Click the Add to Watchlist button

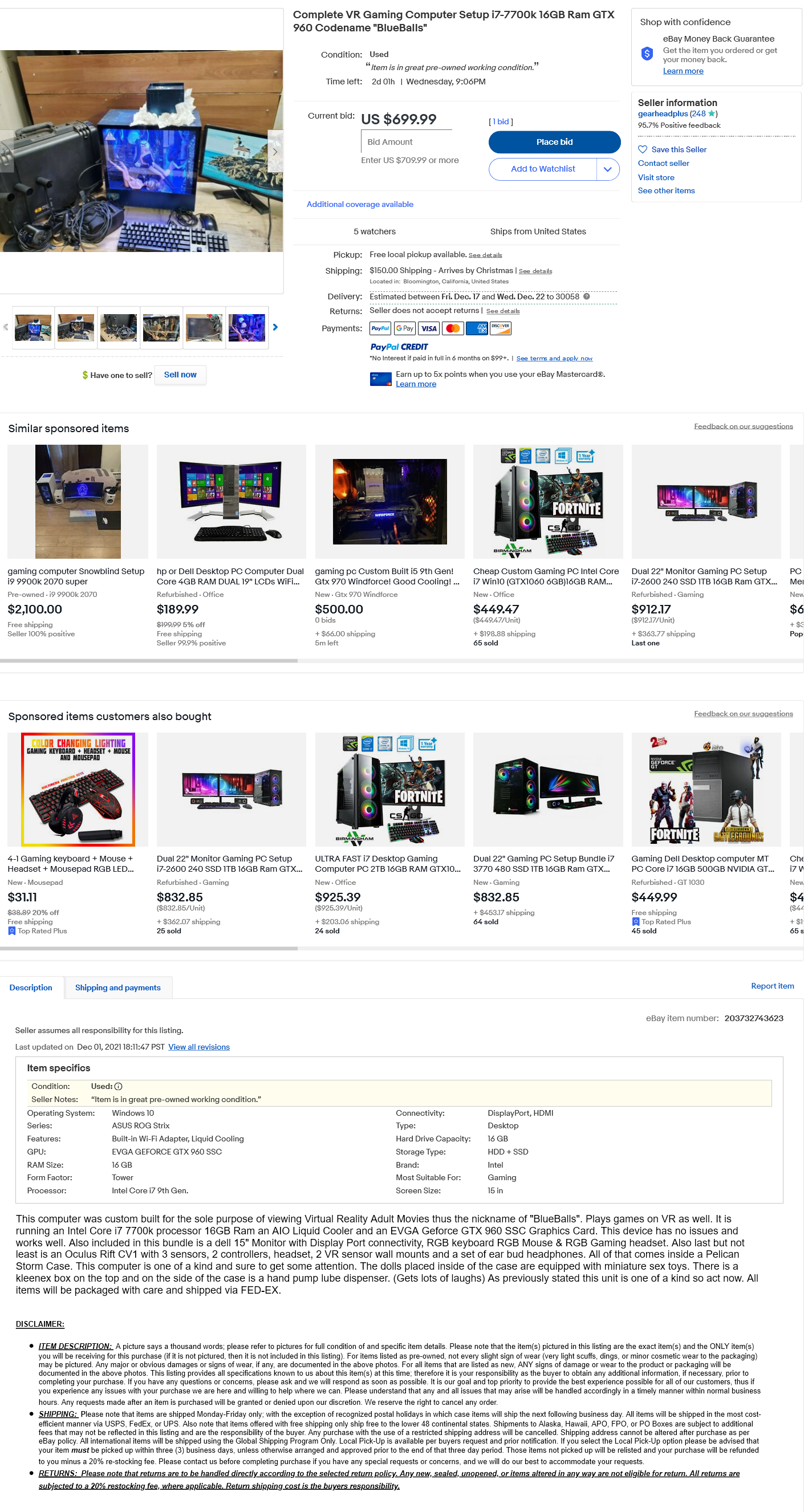pyautogui.click(x=543, y=169)
